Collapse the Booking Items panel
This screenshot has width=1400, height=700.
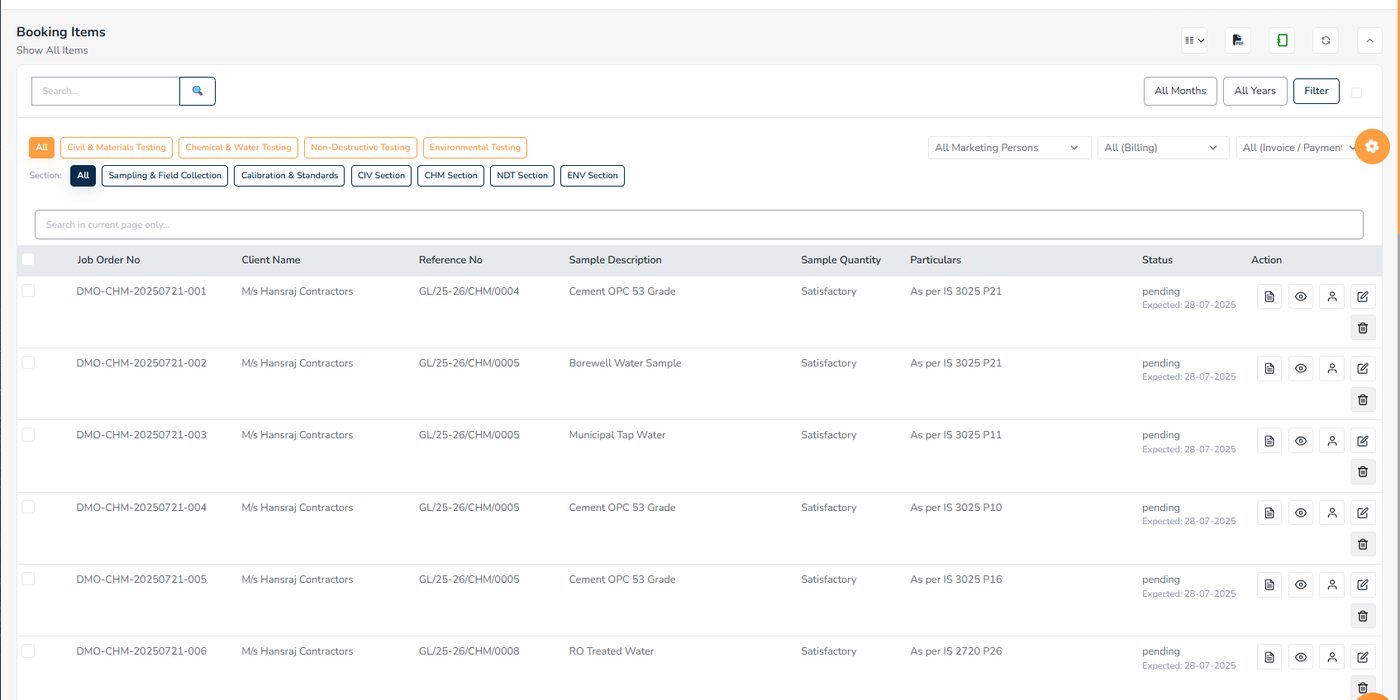tap(1370, 40)
